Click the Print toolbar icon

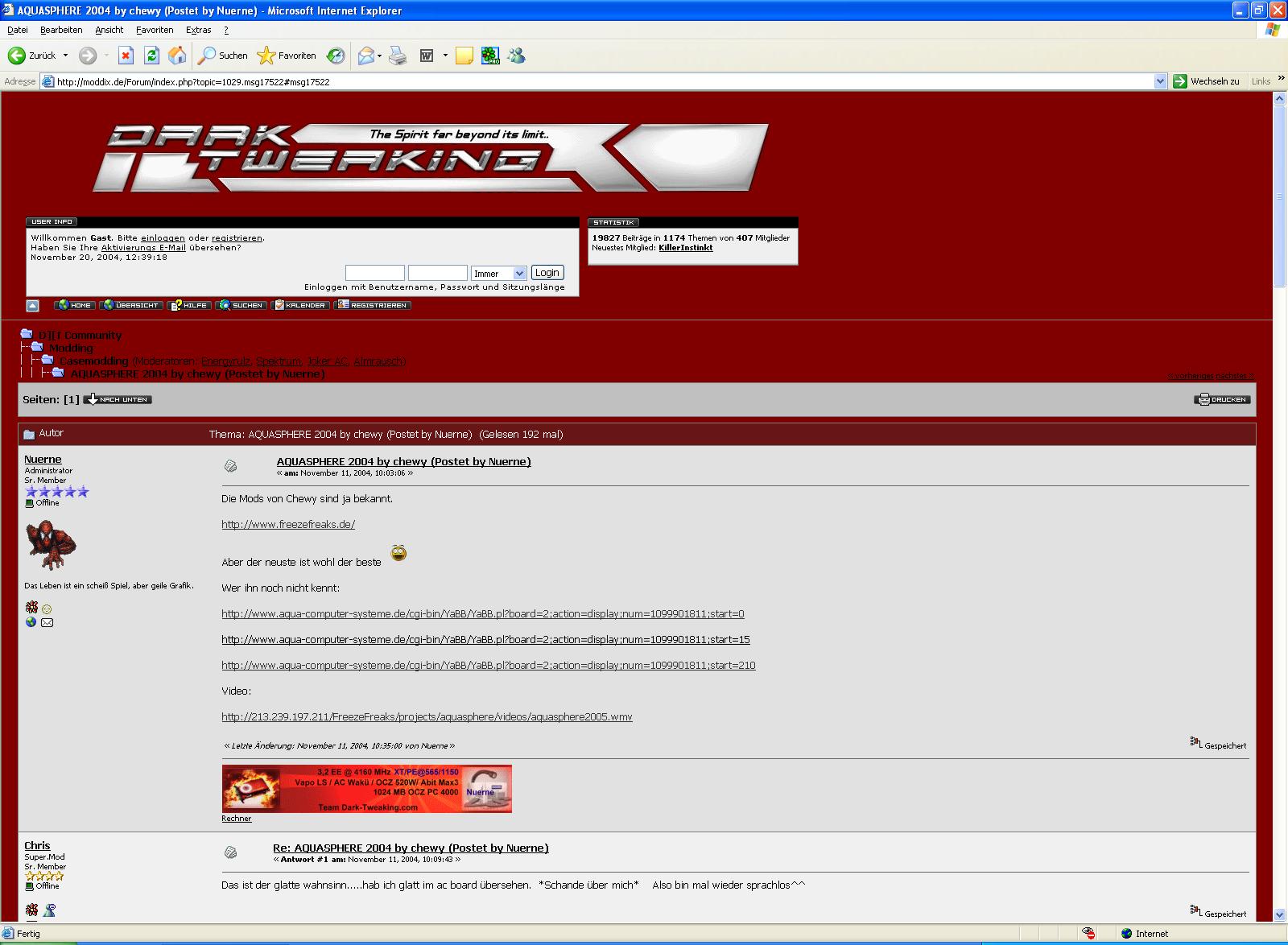pos(398,56)
